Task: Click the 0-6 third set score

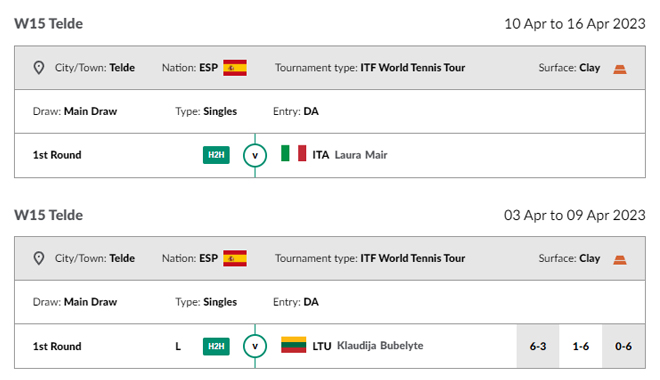Action: 623,346
